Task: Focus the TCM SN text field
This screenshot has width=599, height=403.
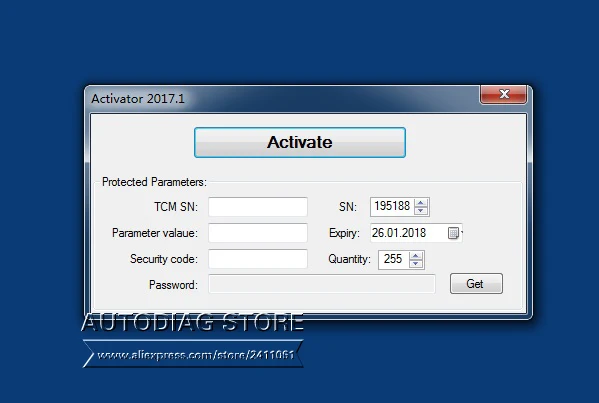Action: tap(258, 207)
